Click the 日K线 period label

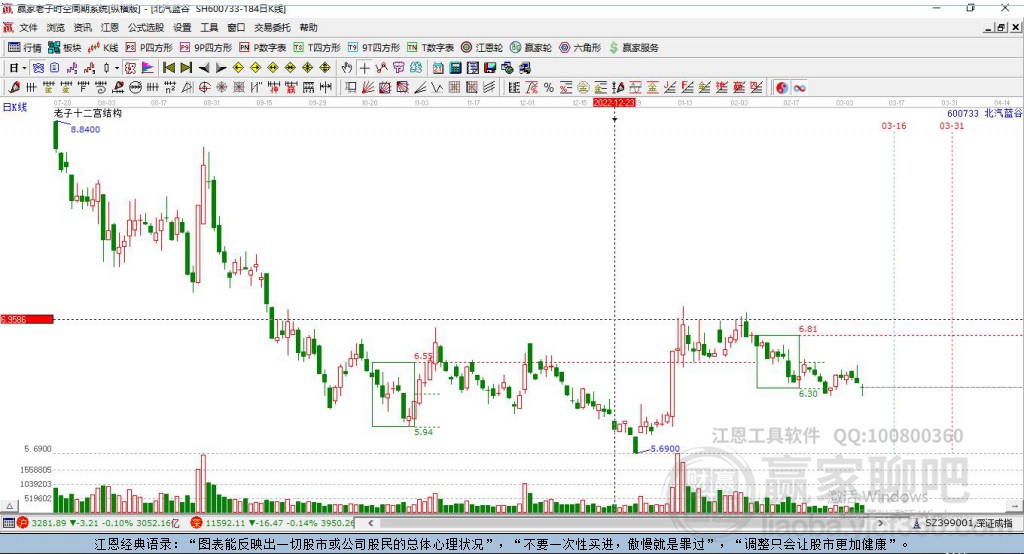15,107
